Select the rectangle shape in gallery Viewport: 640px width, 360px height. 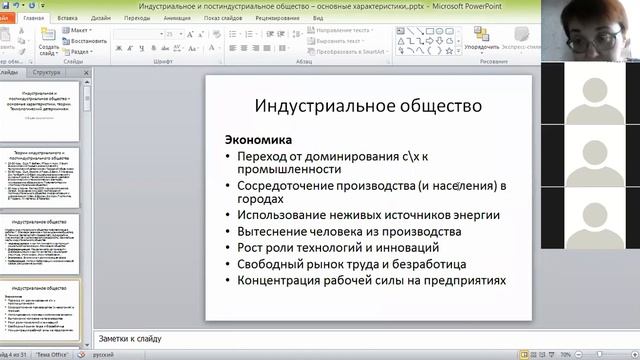[430, 31]
